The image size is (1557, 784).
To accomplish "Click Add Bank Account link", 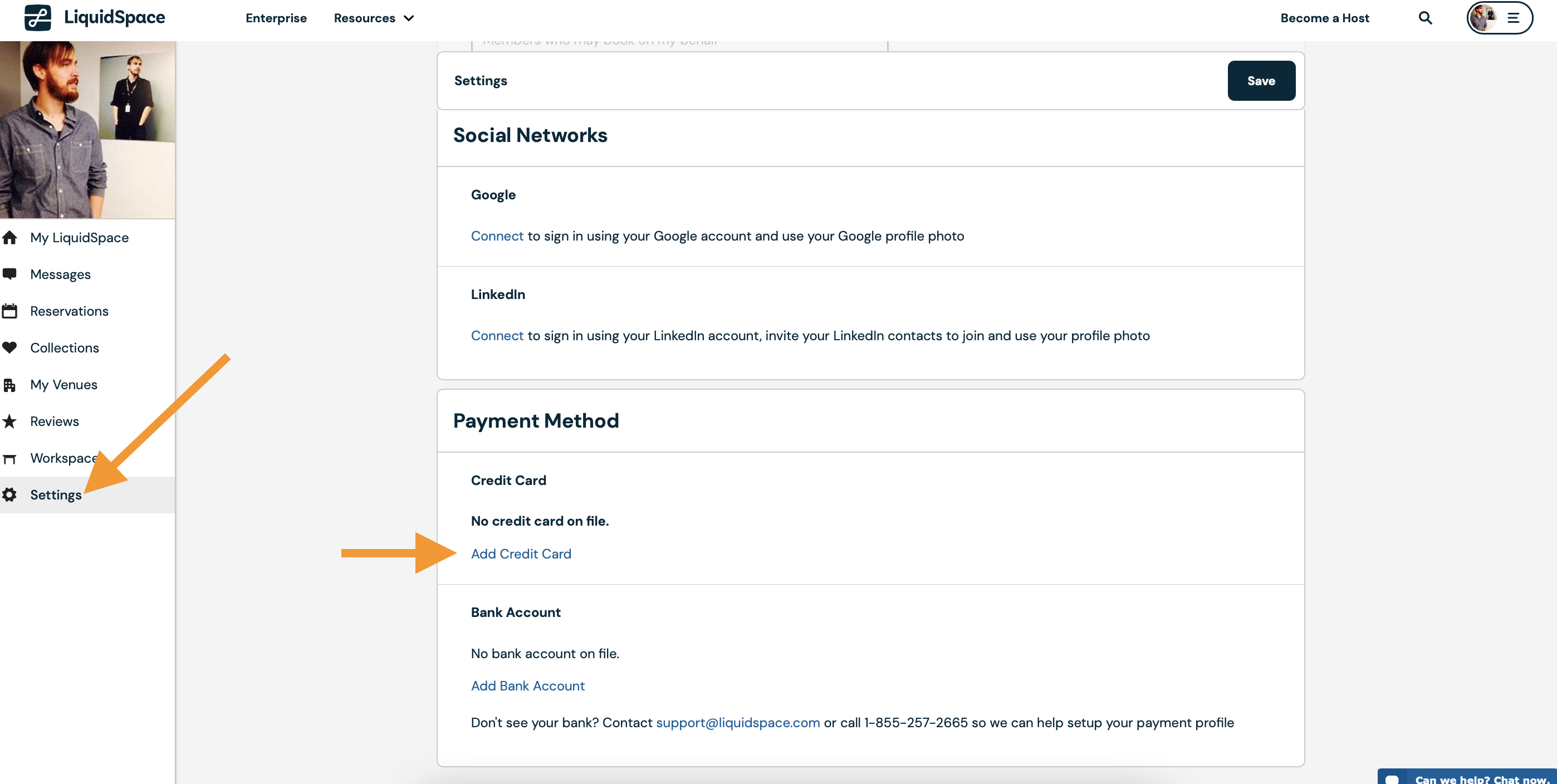I will 528,685.
